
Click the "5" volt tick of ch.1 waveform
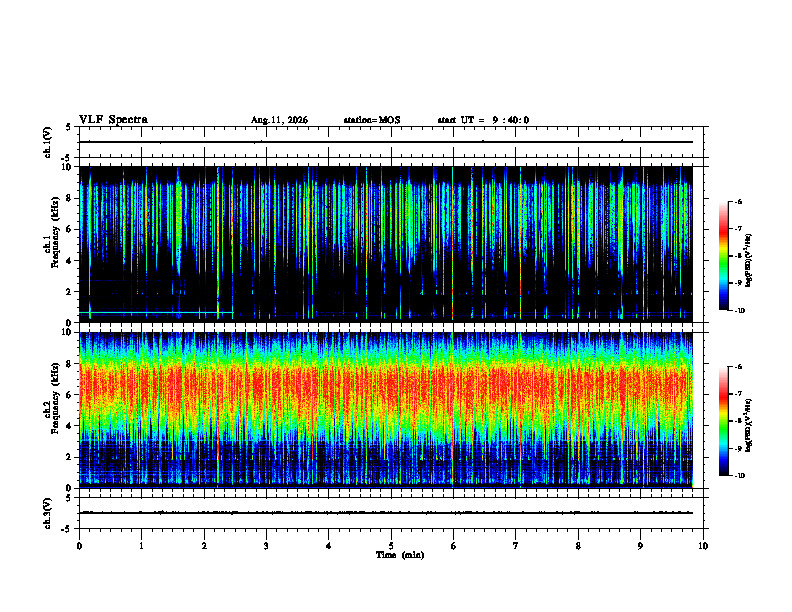click(69, 127)
